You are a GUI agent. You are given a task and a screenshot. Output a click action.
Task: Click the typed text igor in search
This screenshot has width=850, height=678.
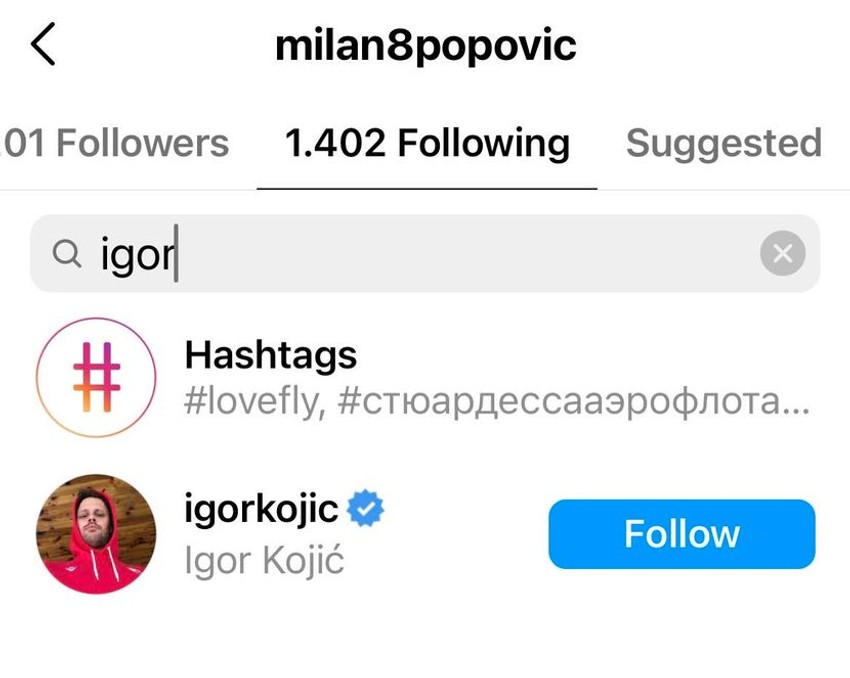135,253
